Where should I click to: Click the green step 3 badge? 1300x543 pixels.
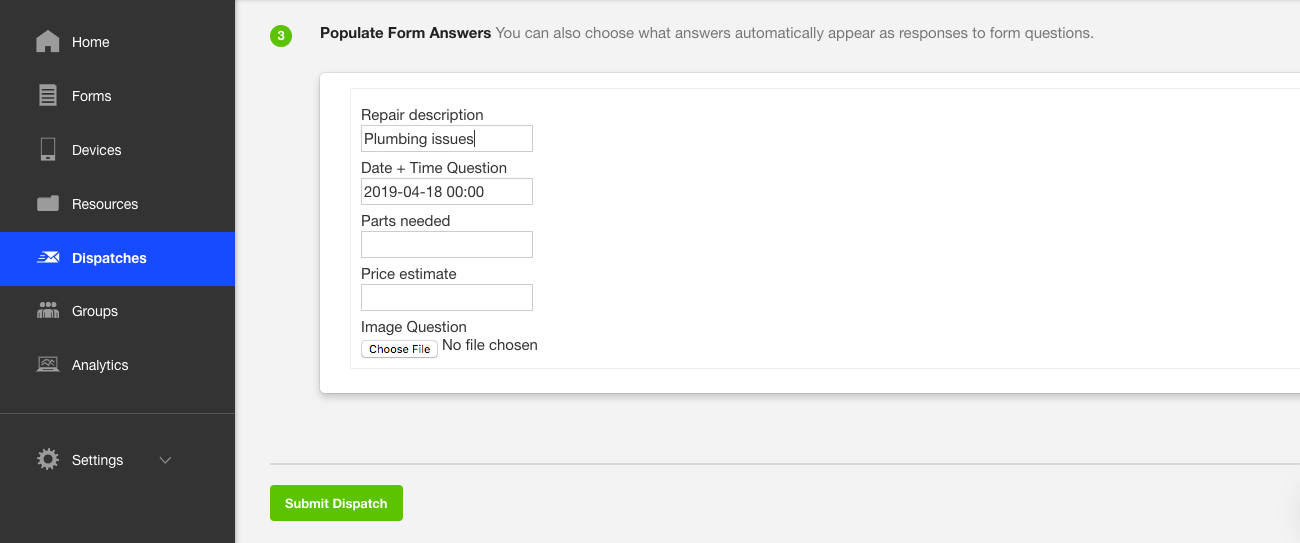click(281, 36)
